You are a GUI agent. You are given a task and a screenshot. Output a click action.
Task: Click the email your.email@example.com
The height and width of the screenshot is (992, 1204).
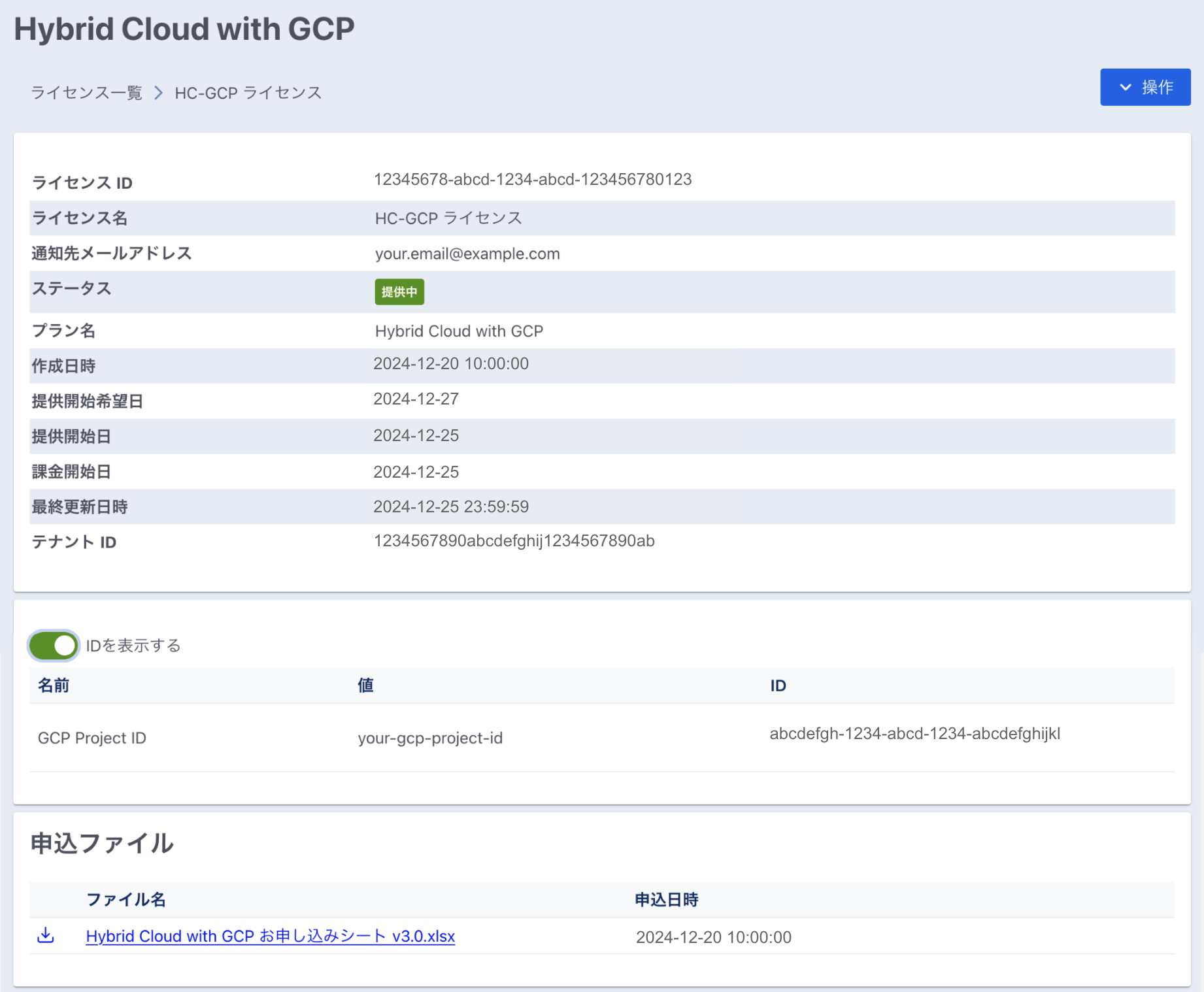click(x=467, y=254)
